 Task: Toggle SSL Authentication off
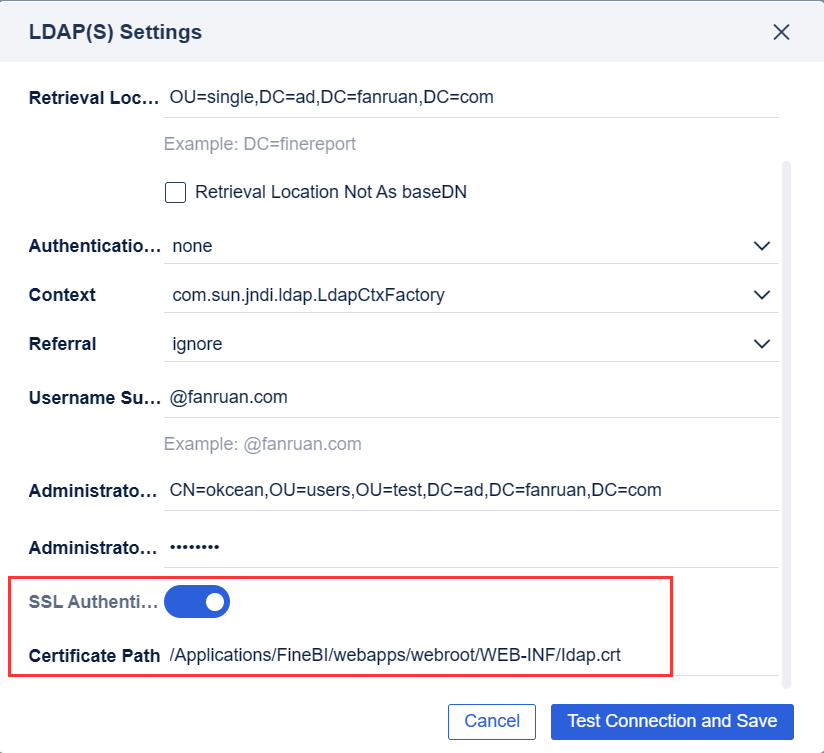click(x=197, y=601)
